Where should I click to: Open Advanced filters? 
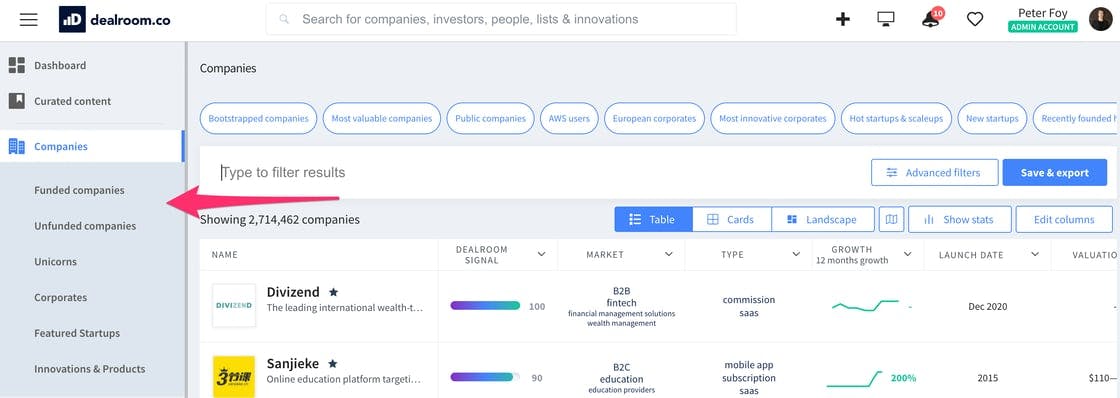(x=934, y=172)
